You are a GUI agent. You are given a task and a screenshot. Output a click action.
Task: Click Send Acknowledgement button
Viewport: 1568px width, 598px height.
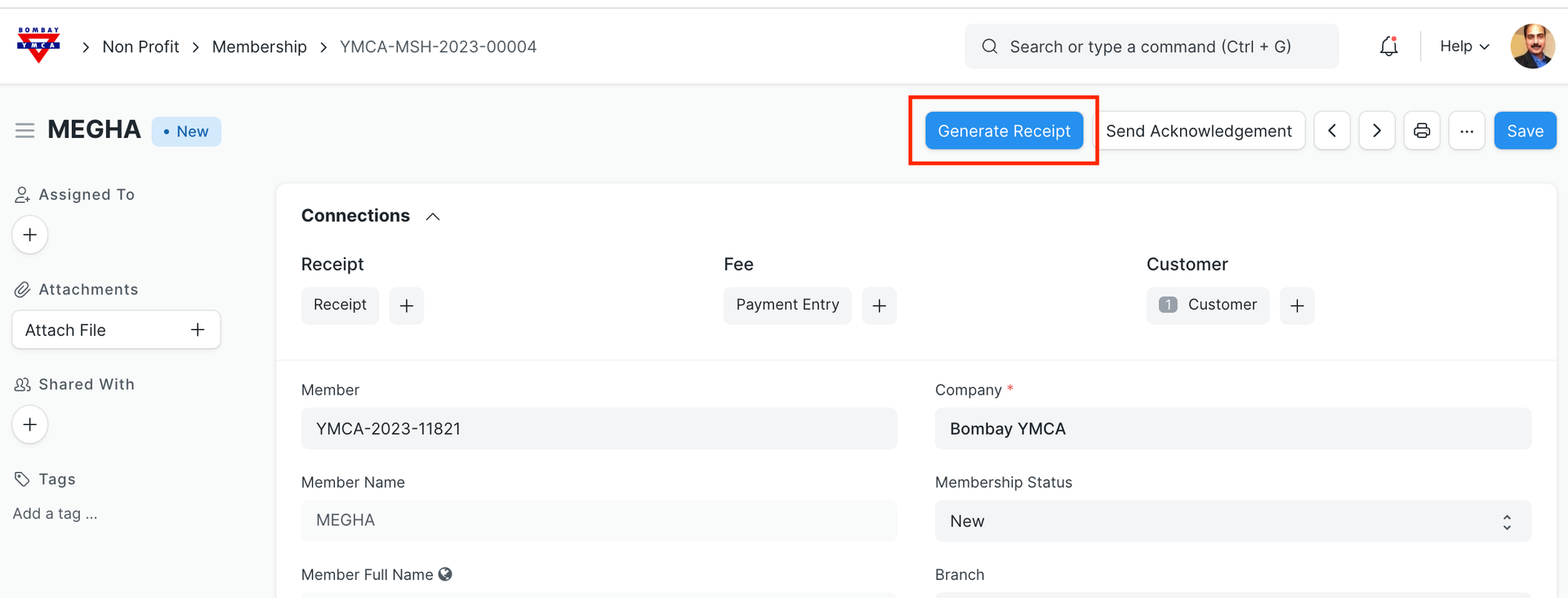pos(1199,131)
